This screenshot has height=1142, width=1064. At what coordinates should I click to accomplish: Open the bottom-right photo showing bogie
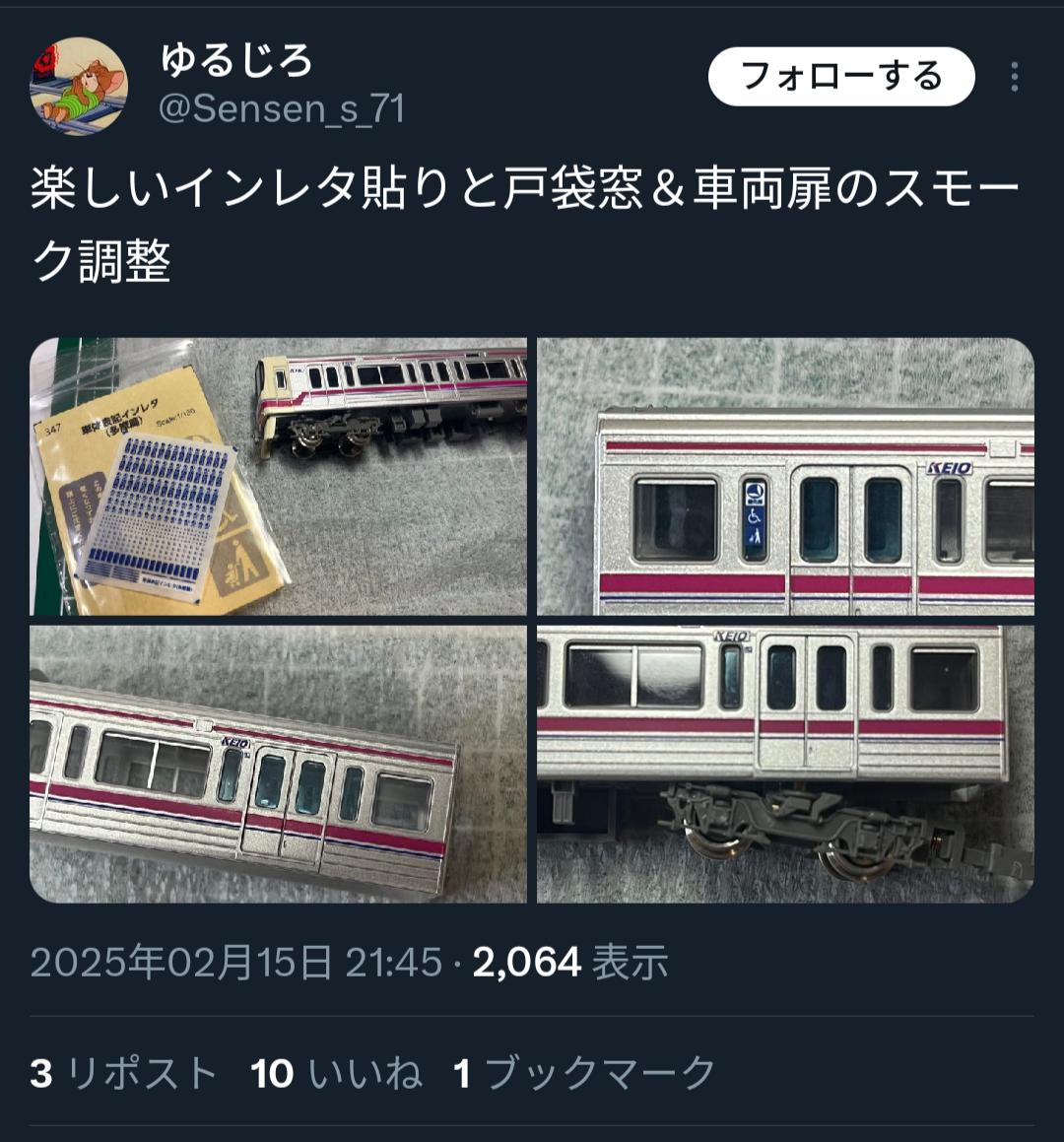pyautogui.click(x=785, y=764)
